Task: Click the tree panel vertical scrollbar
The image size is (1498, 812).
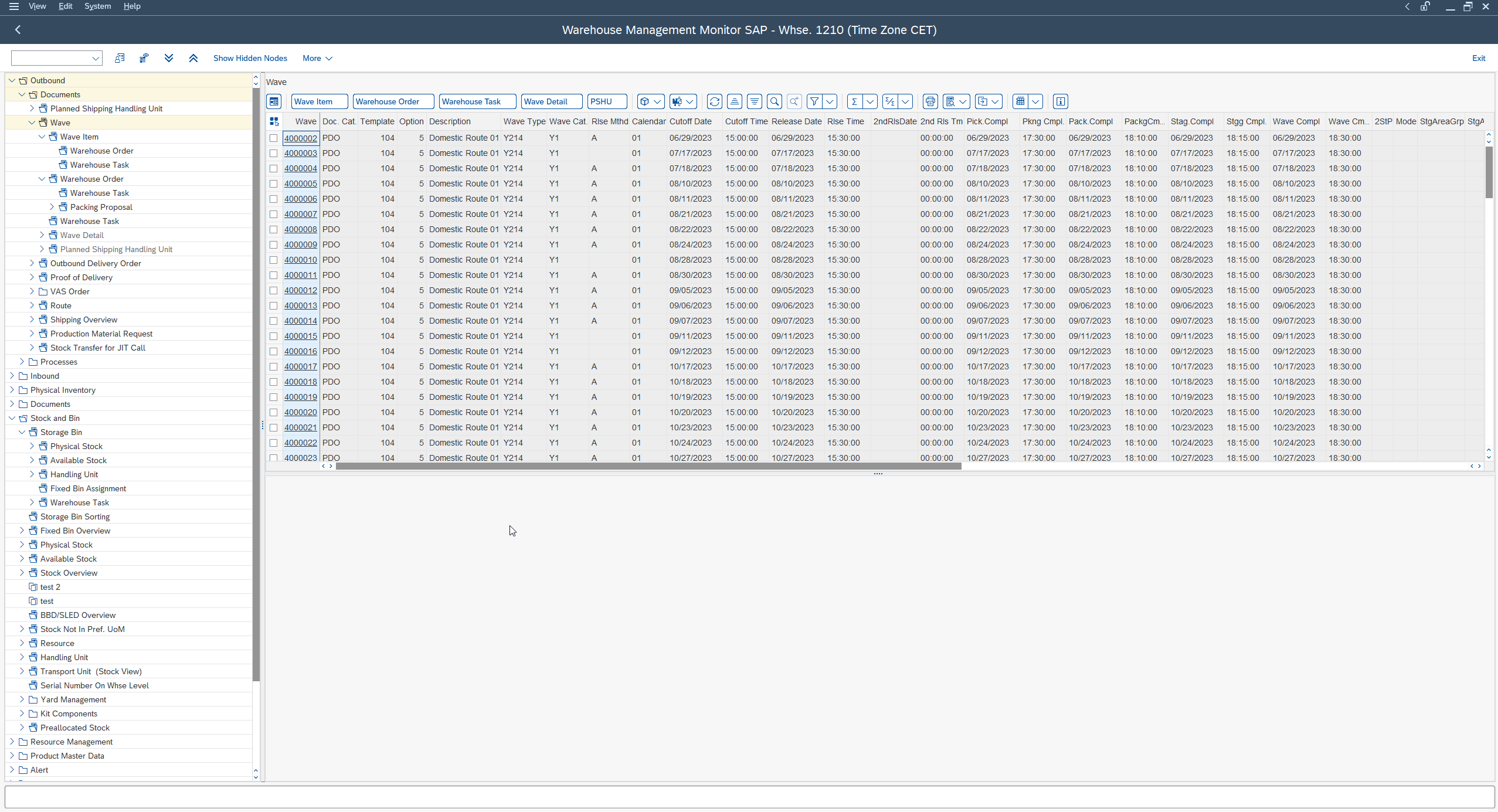Action: pos(256,384)
